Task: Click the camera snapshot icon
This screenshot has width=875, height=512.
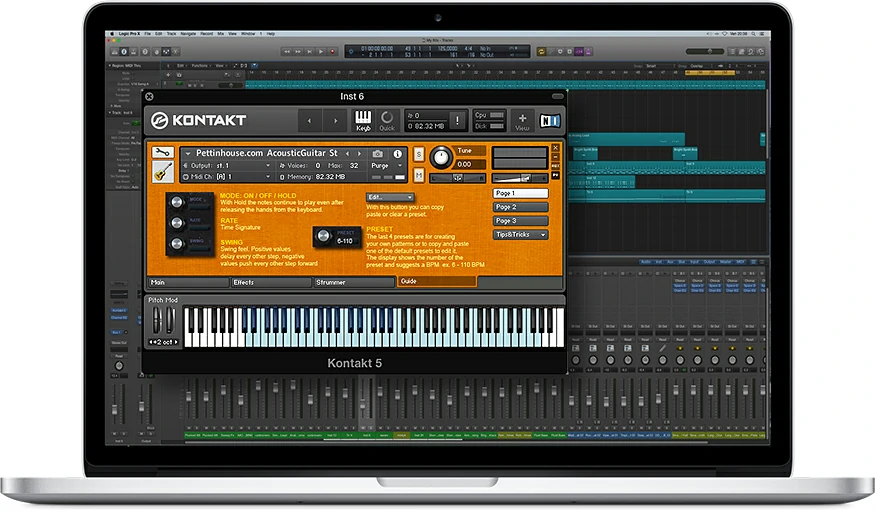Action: 378,153
